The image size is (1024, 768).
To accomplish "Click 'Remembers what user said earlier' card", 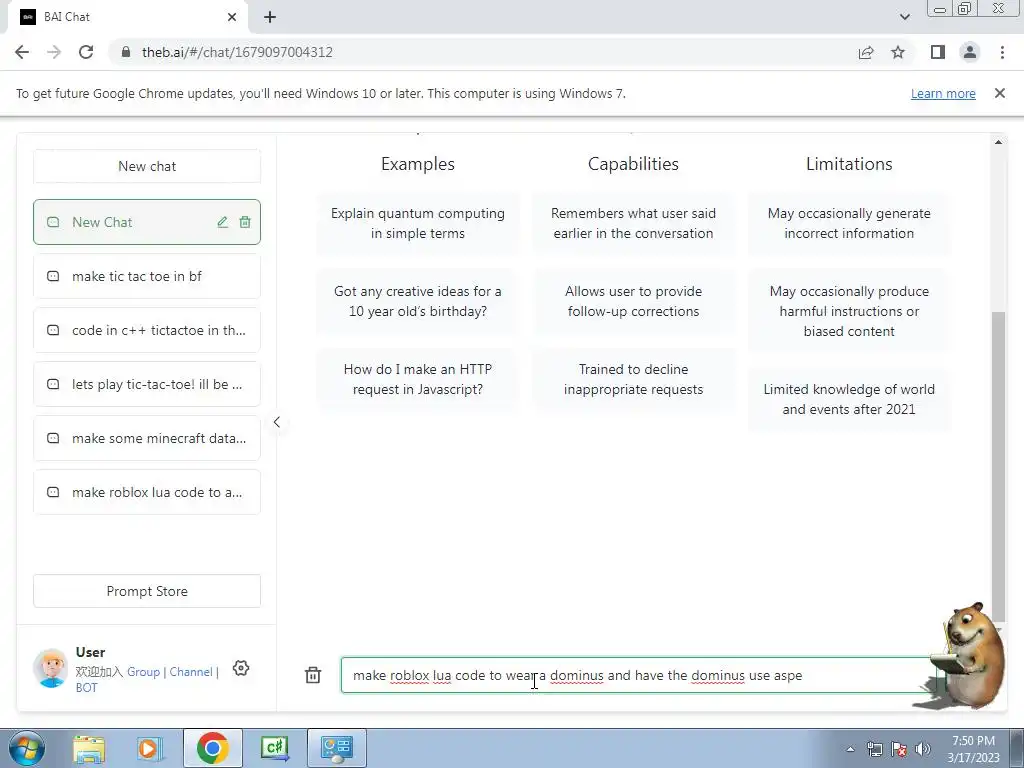I will [x=633, y=223].
